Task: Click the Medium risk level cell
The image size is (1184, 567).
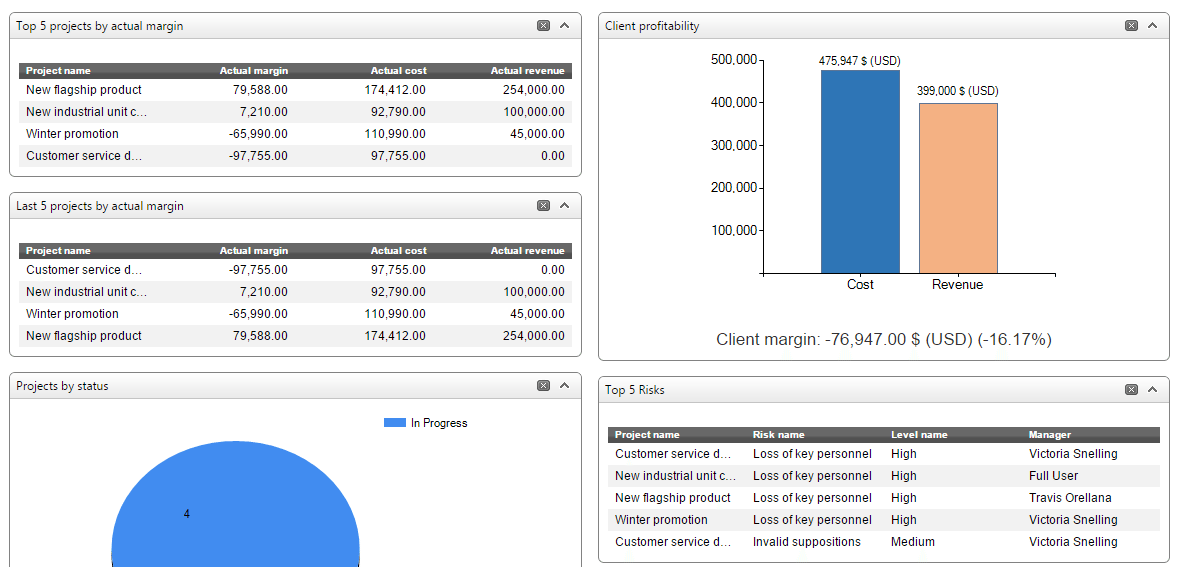Action: pyautogui.click(x=912, y=541)
